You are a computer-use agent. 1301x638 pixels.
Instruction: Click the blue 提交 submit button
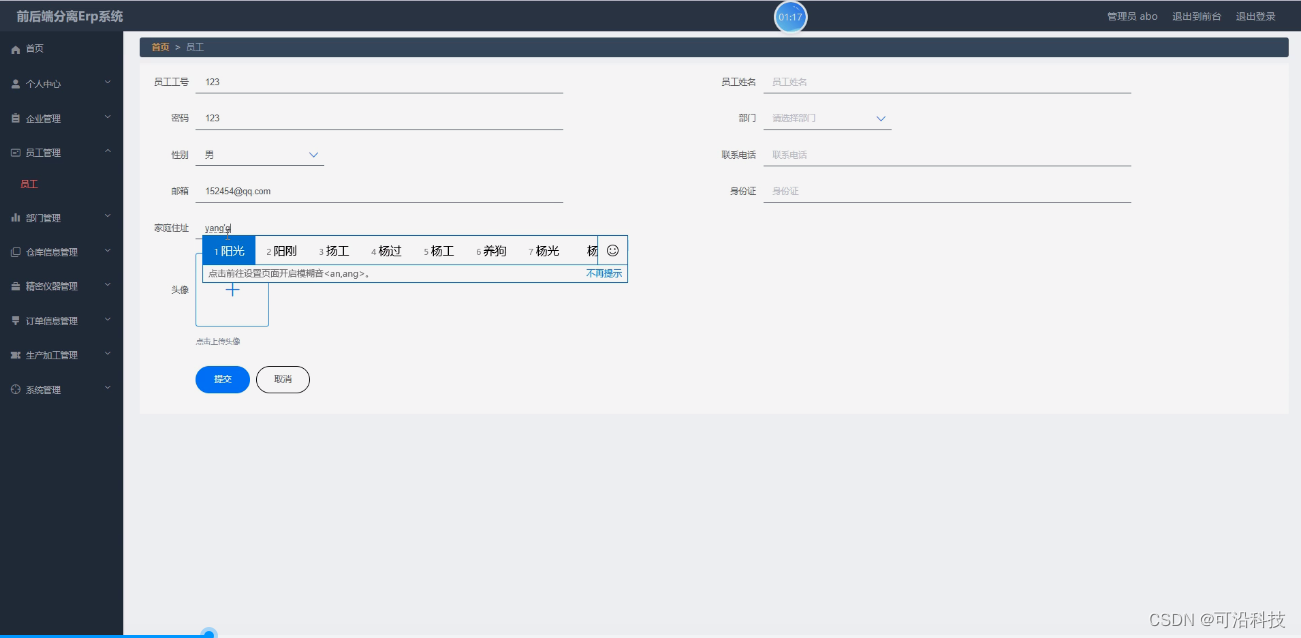(x=222, y=380)
